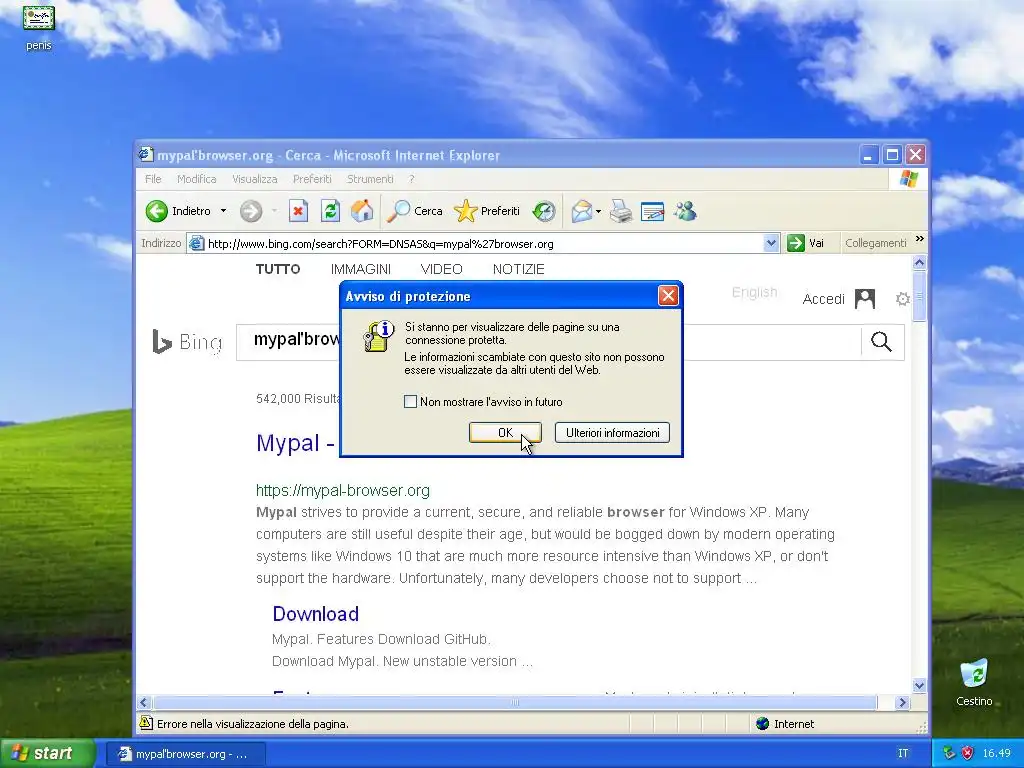Click the horizontal scrollbar thumb
The image size is (1024, 768).
tap(515, 703)
